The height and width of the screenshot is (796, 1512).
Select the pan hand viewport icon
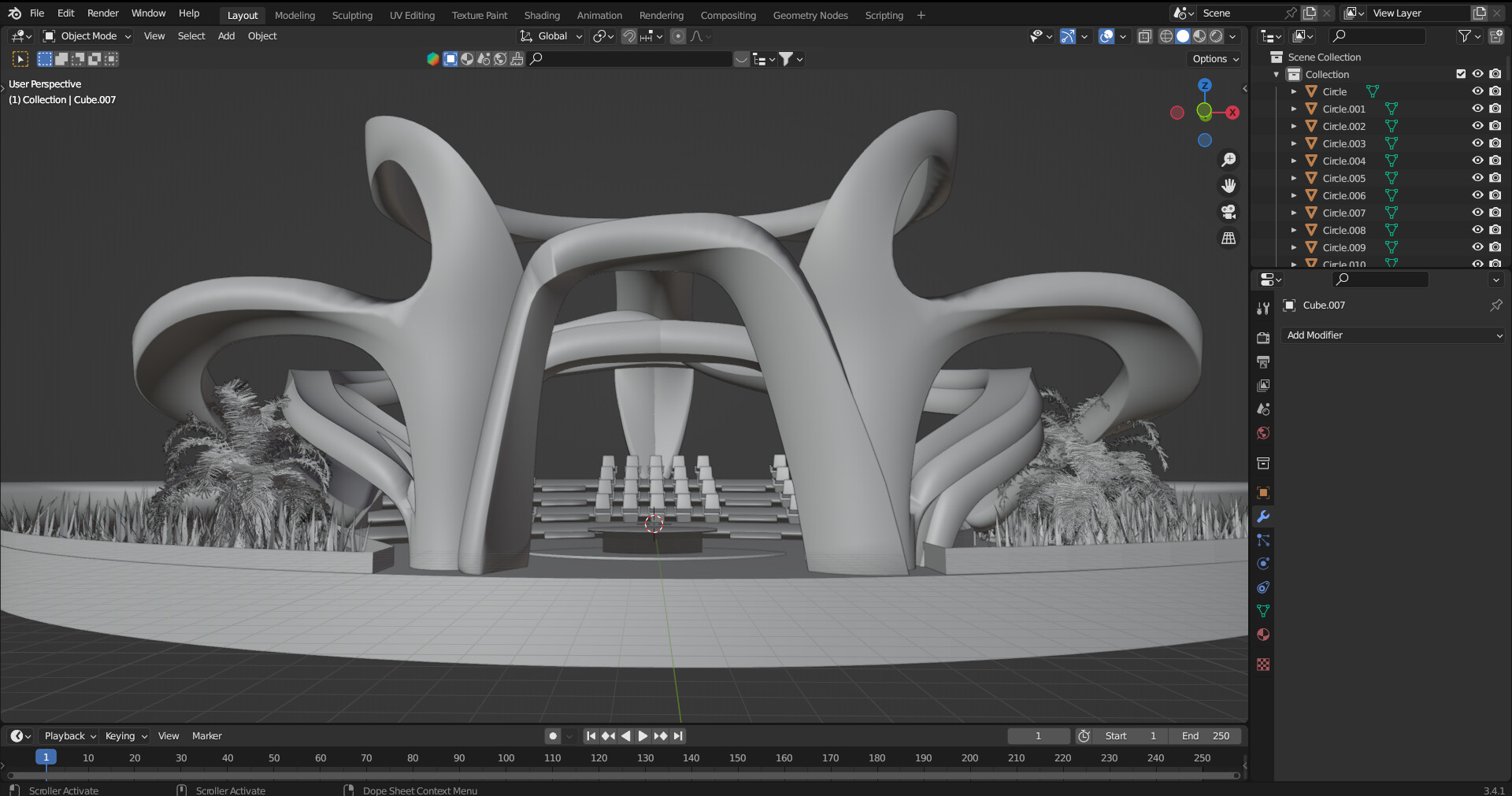click(x=1228, y=186)
